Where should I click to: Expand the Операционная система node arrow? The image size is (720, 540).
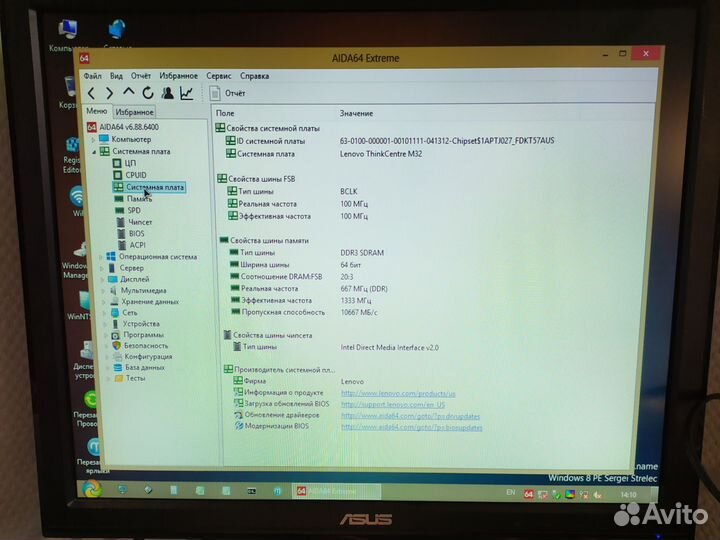coord(101,257)
